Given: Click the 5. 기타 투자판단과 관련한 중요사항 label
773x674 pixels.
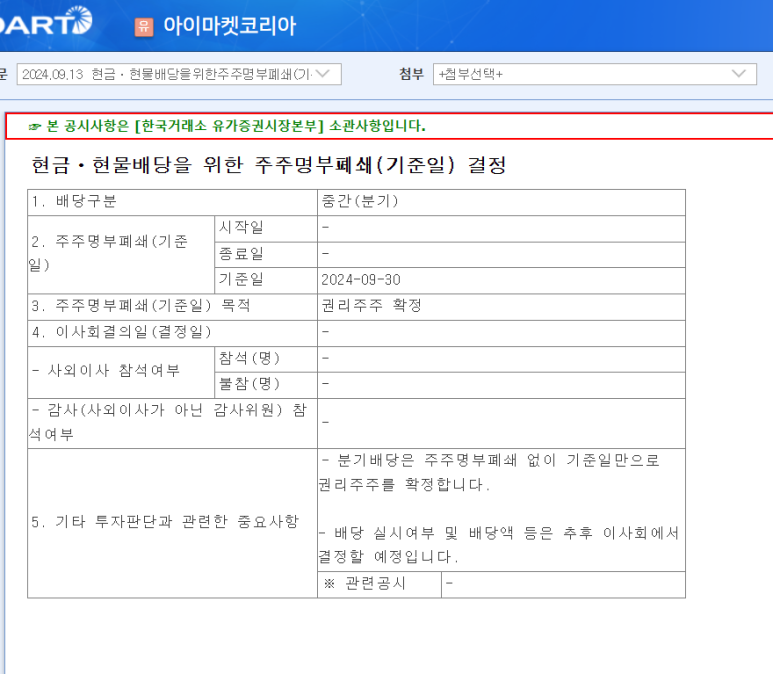Looking at the screenshot, I should [164, 521].
